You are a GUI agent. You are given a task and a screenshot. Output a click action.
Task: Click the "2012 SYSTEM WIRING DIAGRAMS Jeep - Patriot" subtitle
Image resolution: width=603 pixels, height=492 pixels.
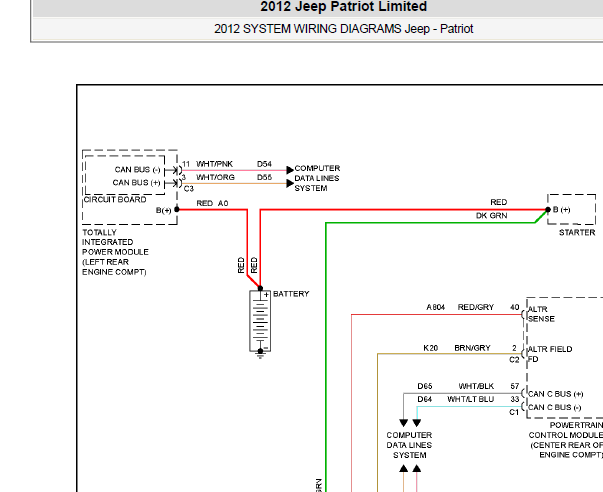(343, 29)
